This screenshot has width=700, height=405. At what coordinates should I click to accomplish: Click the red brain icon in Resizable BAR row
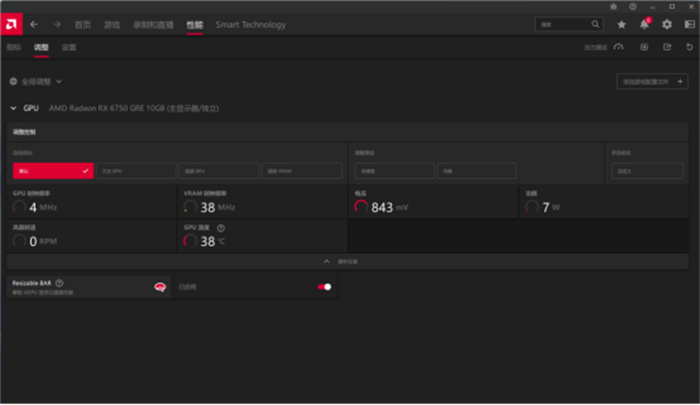pyautogui.click(x=160, y=287)
